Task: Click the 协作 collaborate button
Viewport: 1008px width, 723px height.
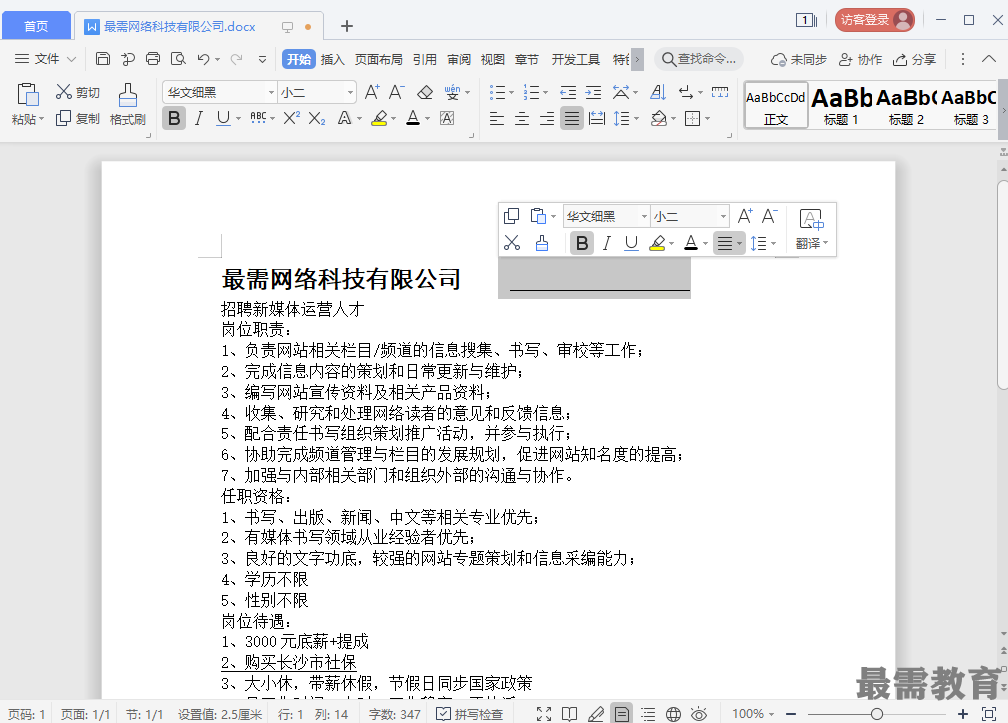Action: [x=860, y=59]
